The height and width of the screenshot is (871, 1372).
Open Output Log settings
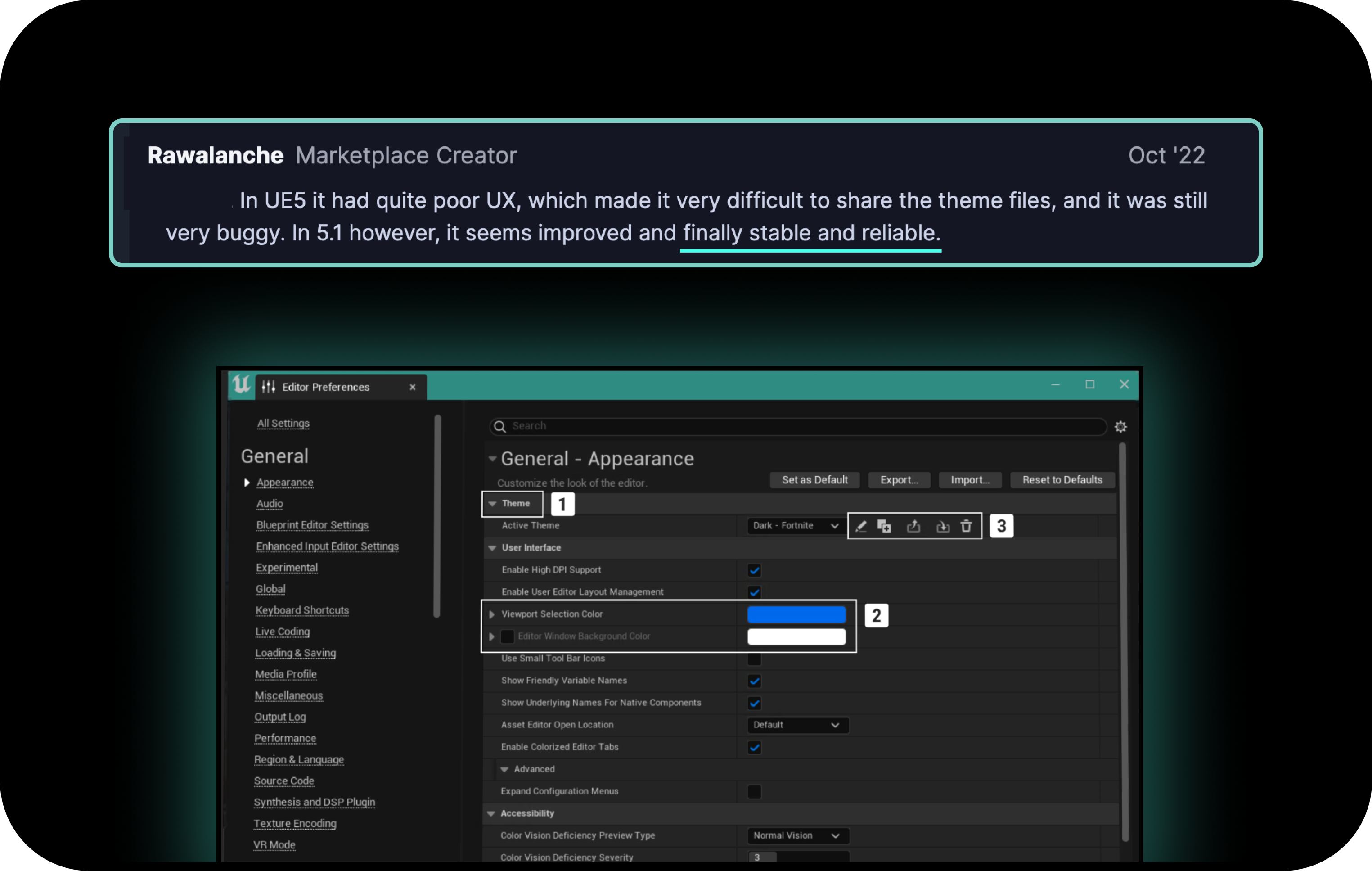pos(280,717)
